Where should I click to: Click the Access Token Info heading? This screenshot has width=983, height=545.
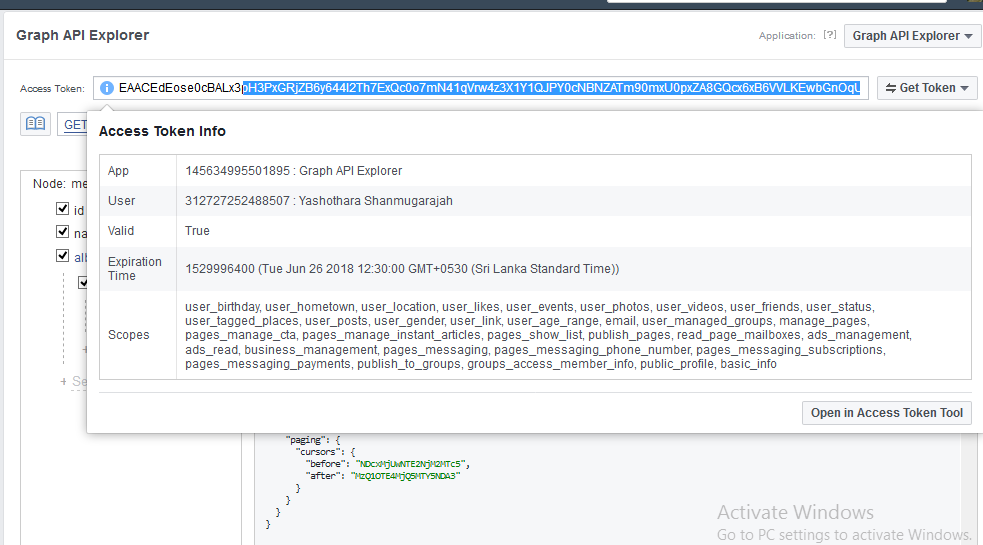[x=162, y=131]
